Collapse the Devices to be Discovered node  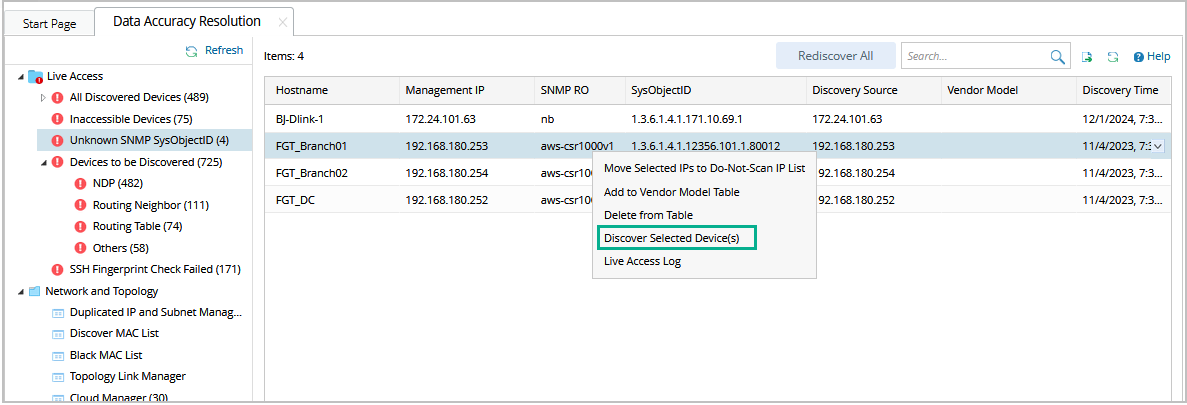(43, 162)
